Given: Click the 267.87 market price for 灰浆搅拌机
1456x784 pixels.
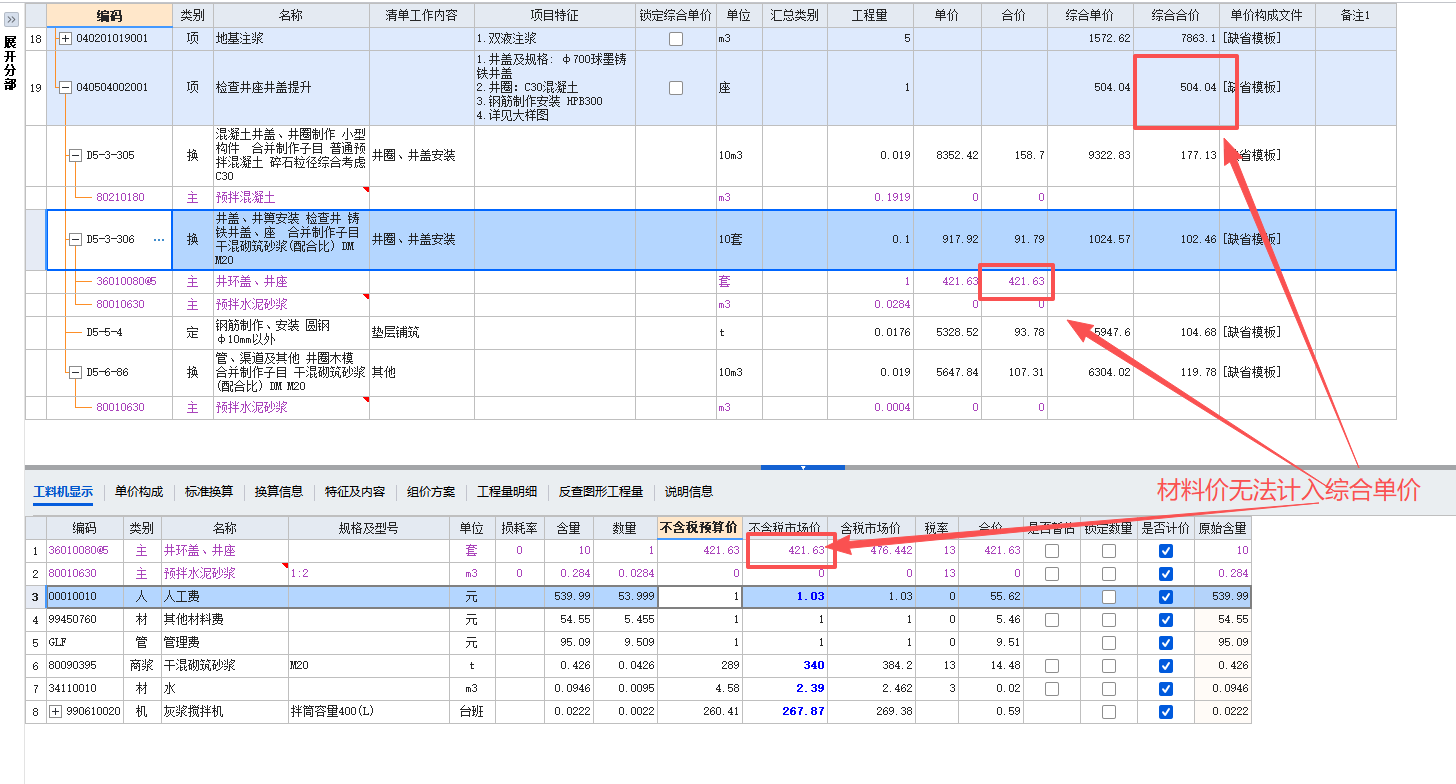Looking at the screenshot, I should 784,712.
